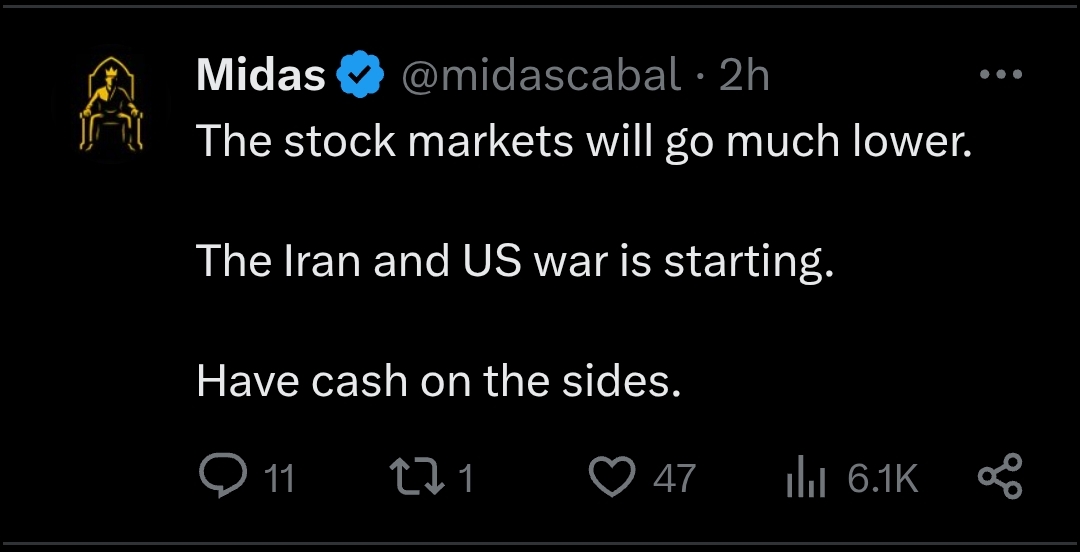Click the blue verified checkmark badge
Screen dimensions: 1080x552
[363, 75]
